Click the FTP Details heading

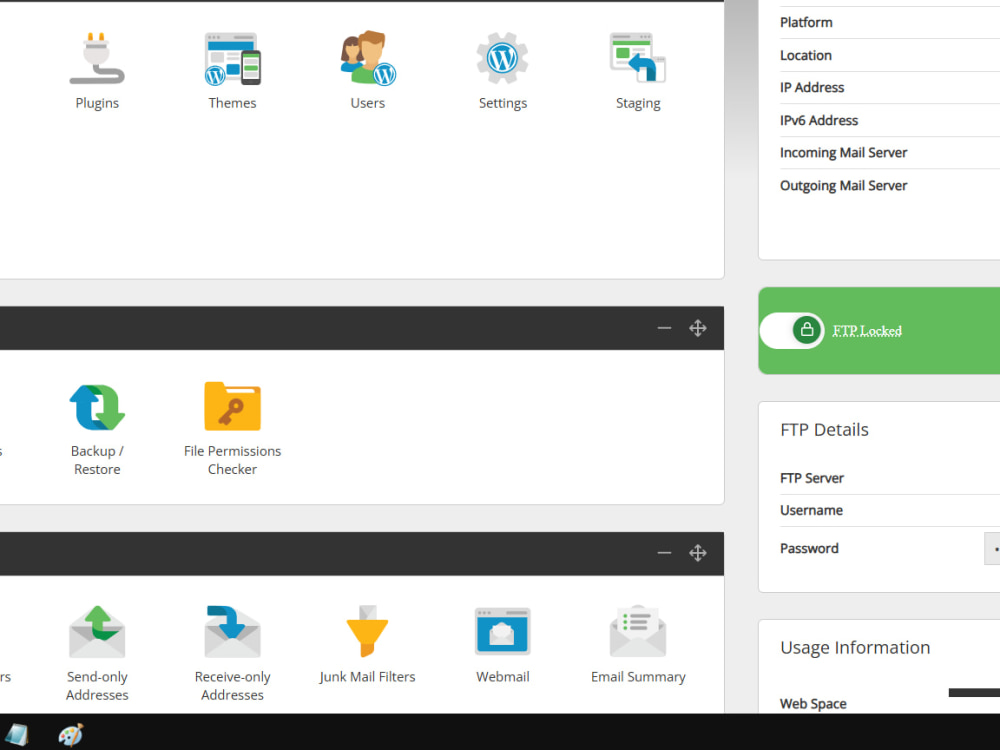pyautogui.click(x=824, y=430)
